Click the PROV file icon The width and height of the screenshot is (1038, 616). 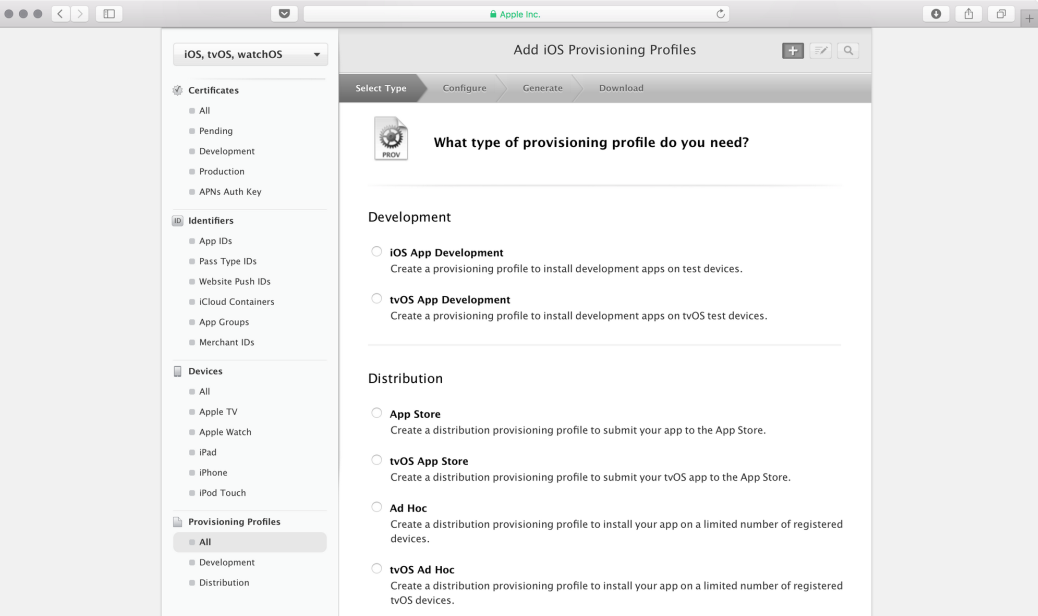pos(391,138)
